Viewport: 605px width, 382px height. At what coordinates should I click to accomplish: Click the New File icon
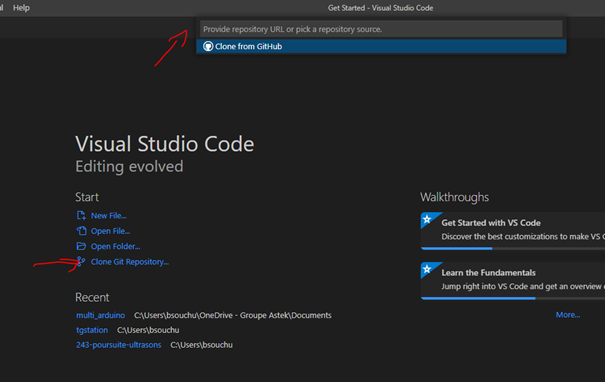(81, 215)
